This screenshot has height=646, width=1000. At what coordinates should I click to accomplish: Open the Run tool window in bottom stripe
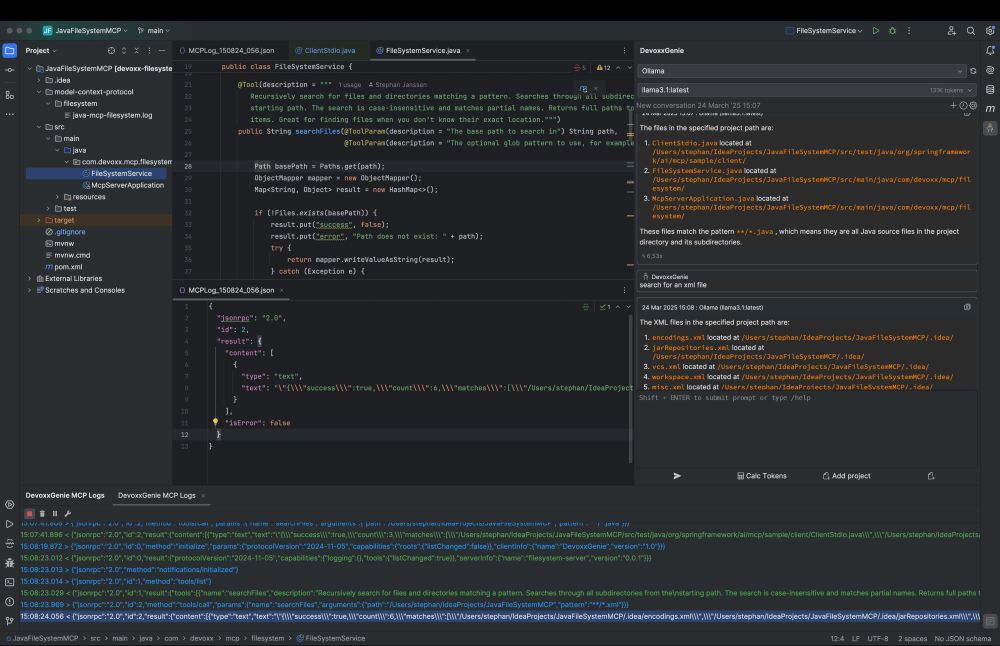pos(10,524)
